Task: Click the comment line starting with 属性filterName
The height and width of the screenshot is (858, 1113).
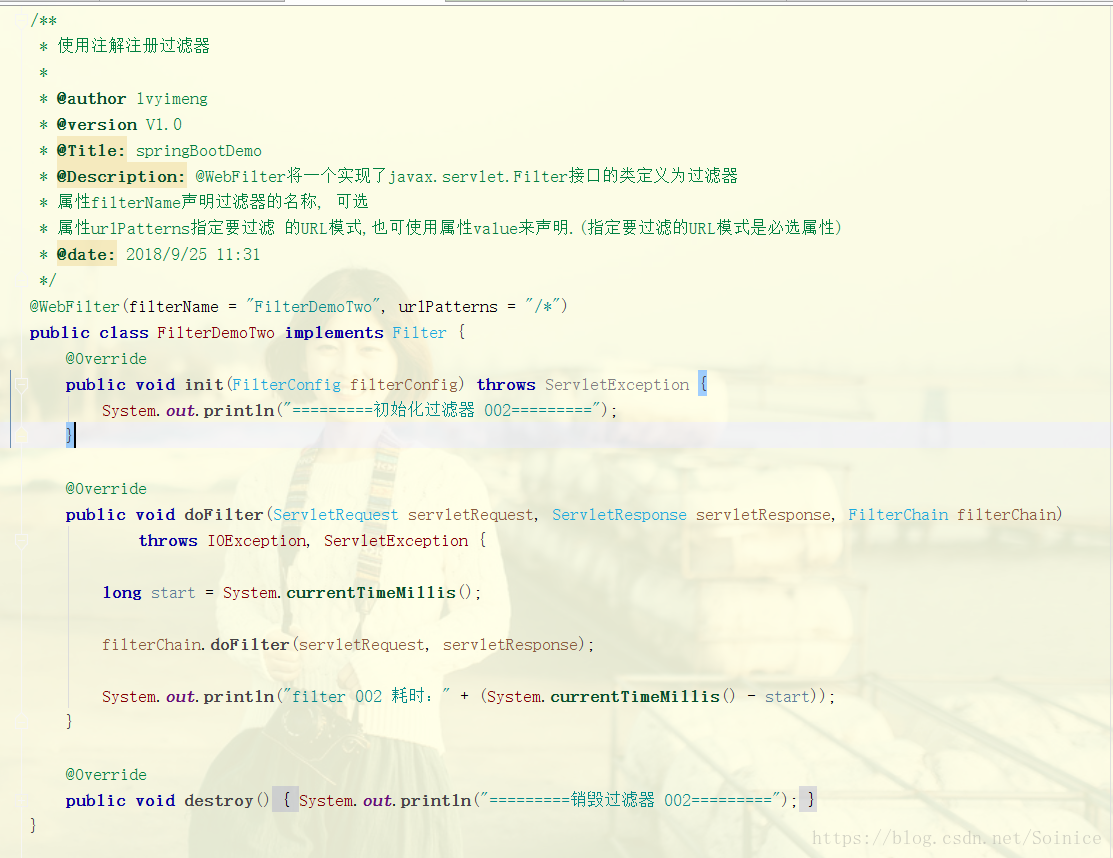Action: 212,202
